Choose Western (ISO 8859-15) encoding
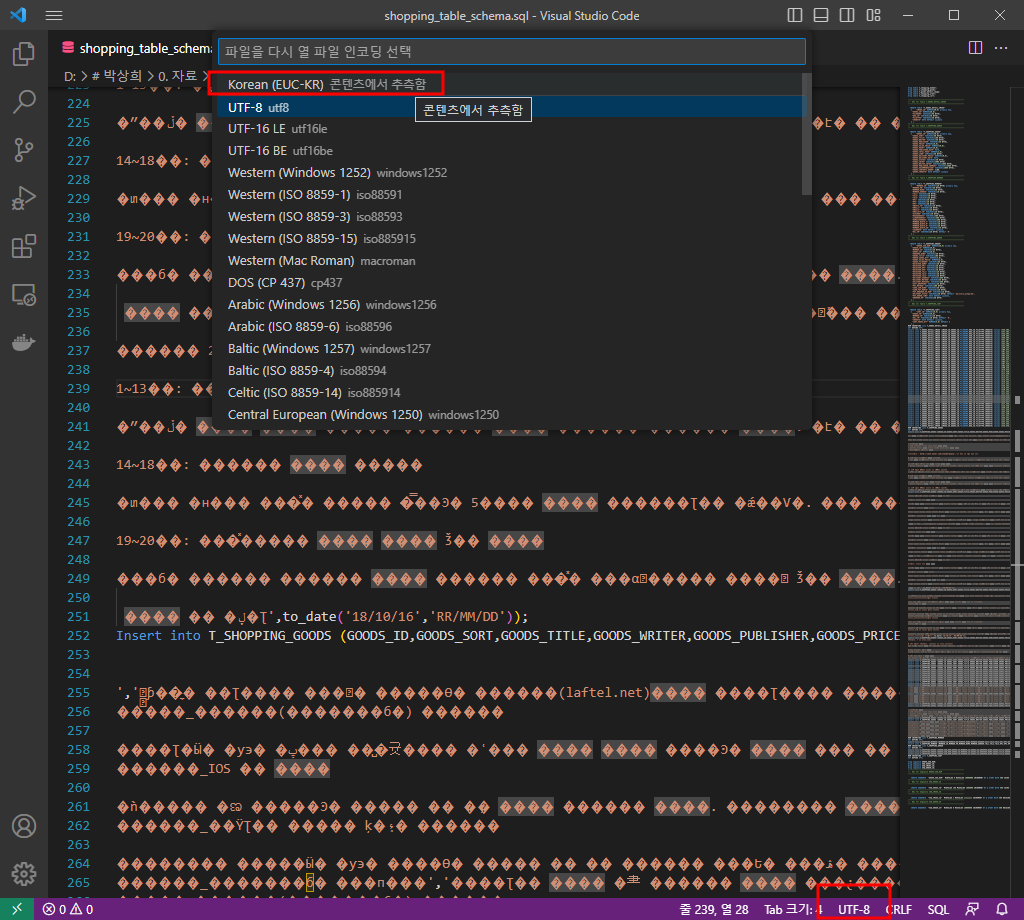 (509, 238)
